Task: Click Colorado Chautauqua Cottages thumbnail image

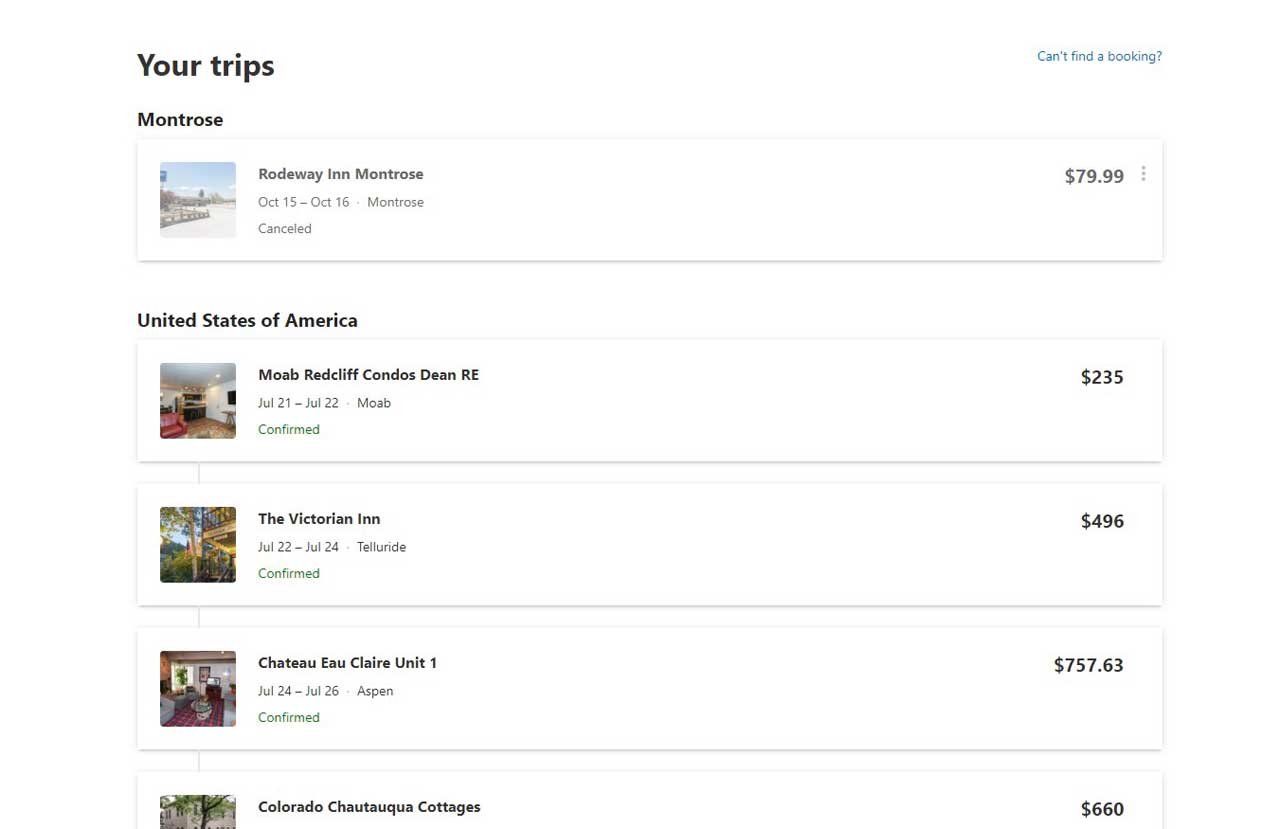Action: pos(198,812)
